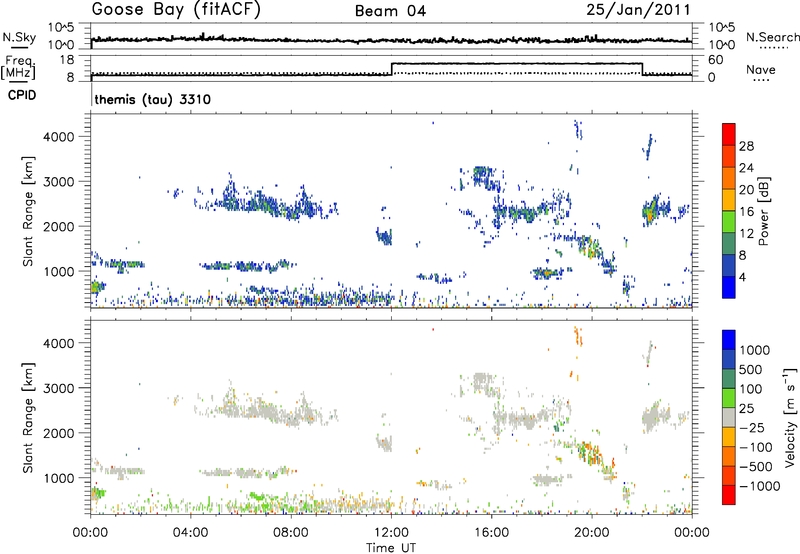Screen dimensions: 800x554
Task: Click the 'Power [dB]' color bar title
Action: coord(763,211)
